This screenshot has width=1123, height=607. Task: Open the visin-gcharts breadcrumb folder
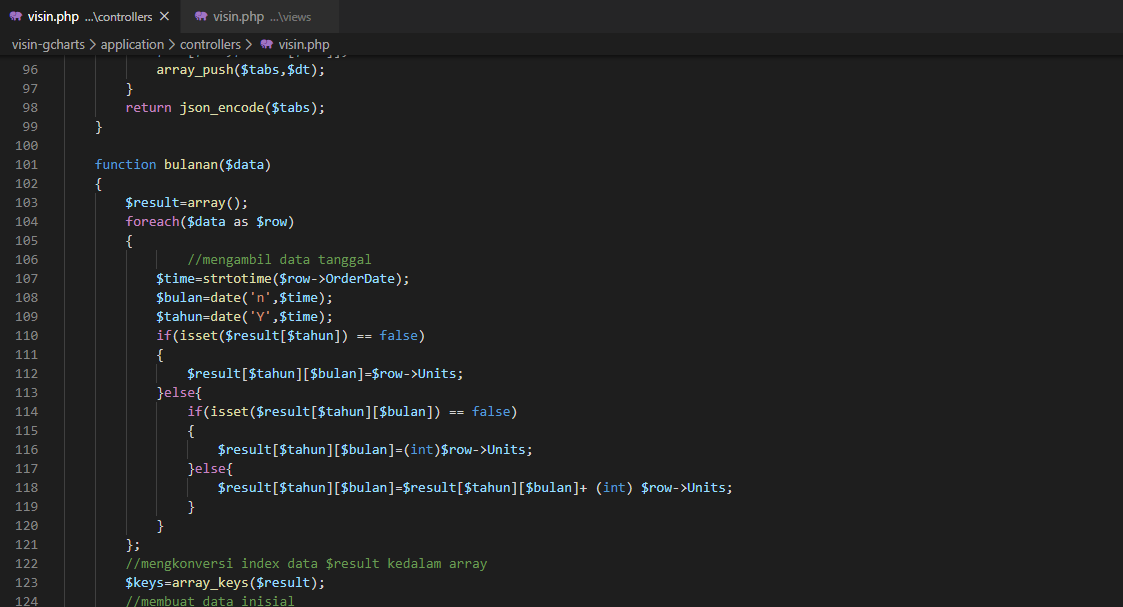click(48, 44)
